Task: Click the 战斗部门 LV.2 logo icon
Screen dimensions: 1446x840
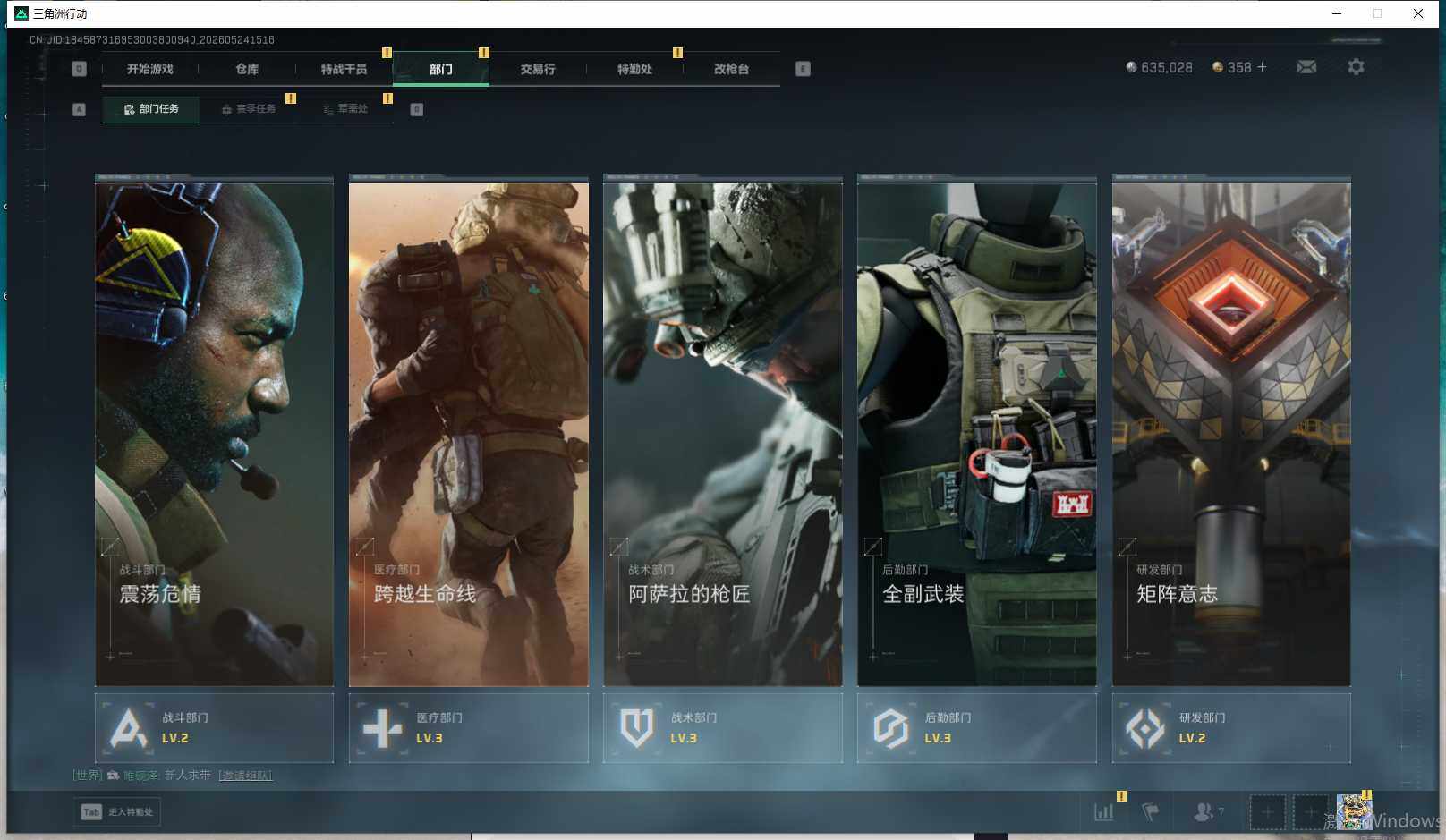Action: coord(128,728)
